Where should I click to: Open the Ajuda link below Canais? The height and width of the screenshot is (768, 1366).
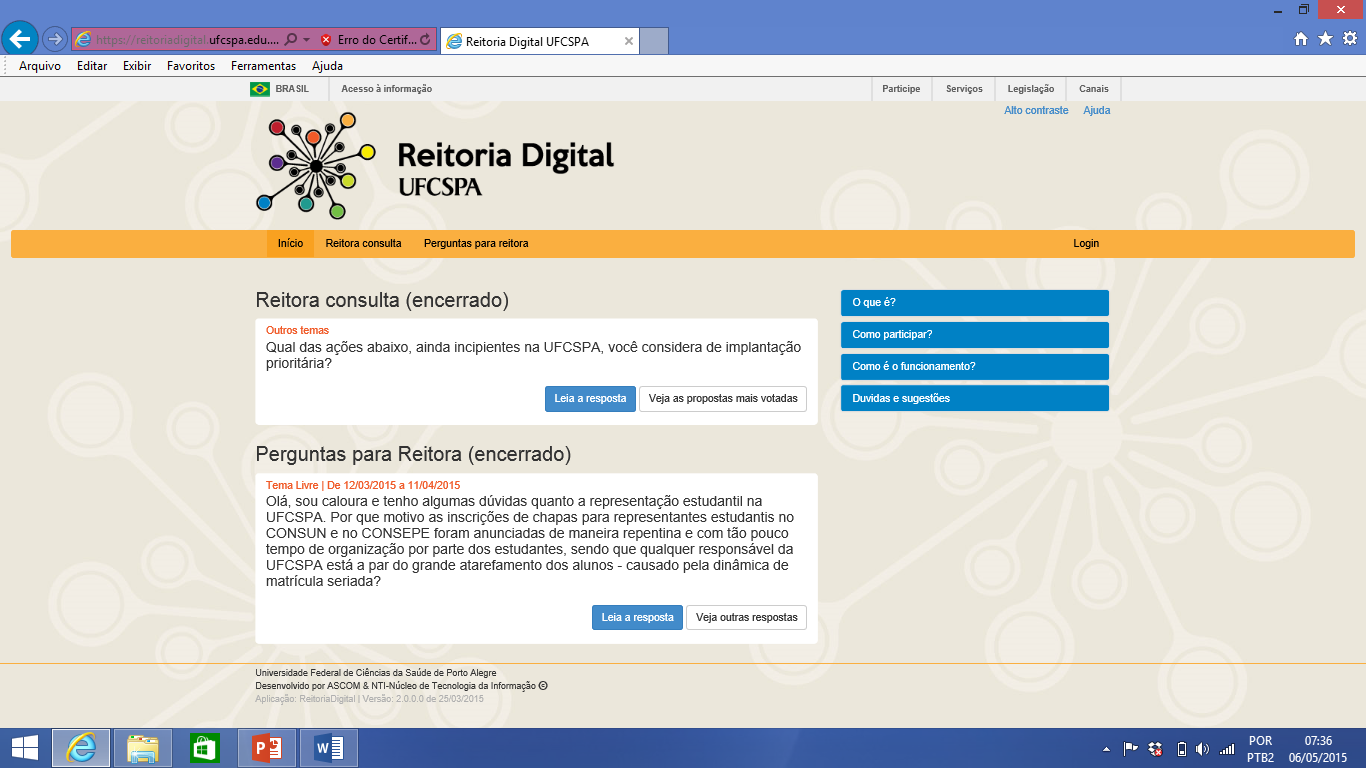point(1096,110)
